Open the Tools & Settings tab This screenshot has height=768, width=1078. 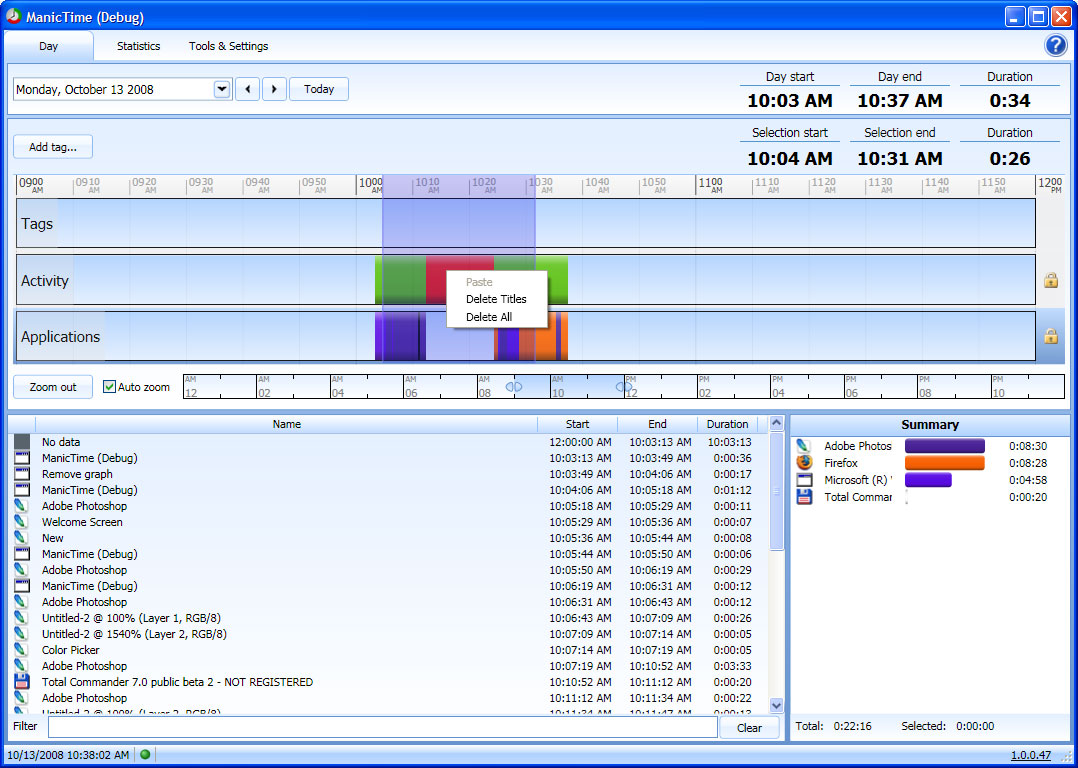tap(228, 46)
